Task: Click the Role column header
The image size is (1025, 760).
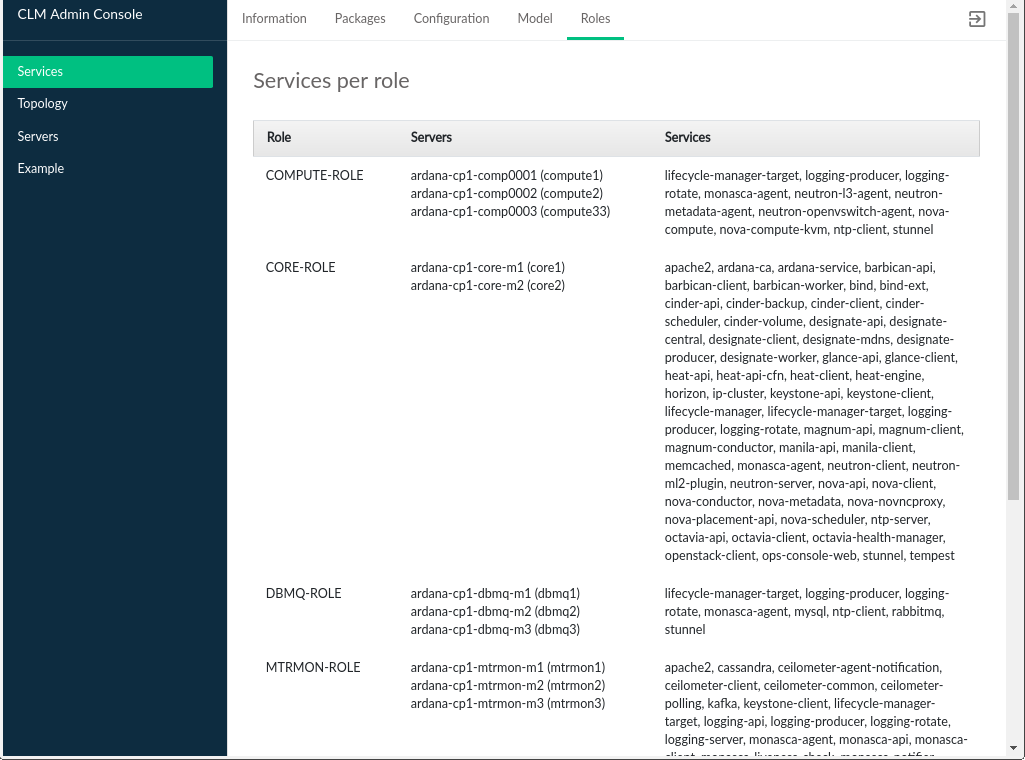Action: coord(279,138)
